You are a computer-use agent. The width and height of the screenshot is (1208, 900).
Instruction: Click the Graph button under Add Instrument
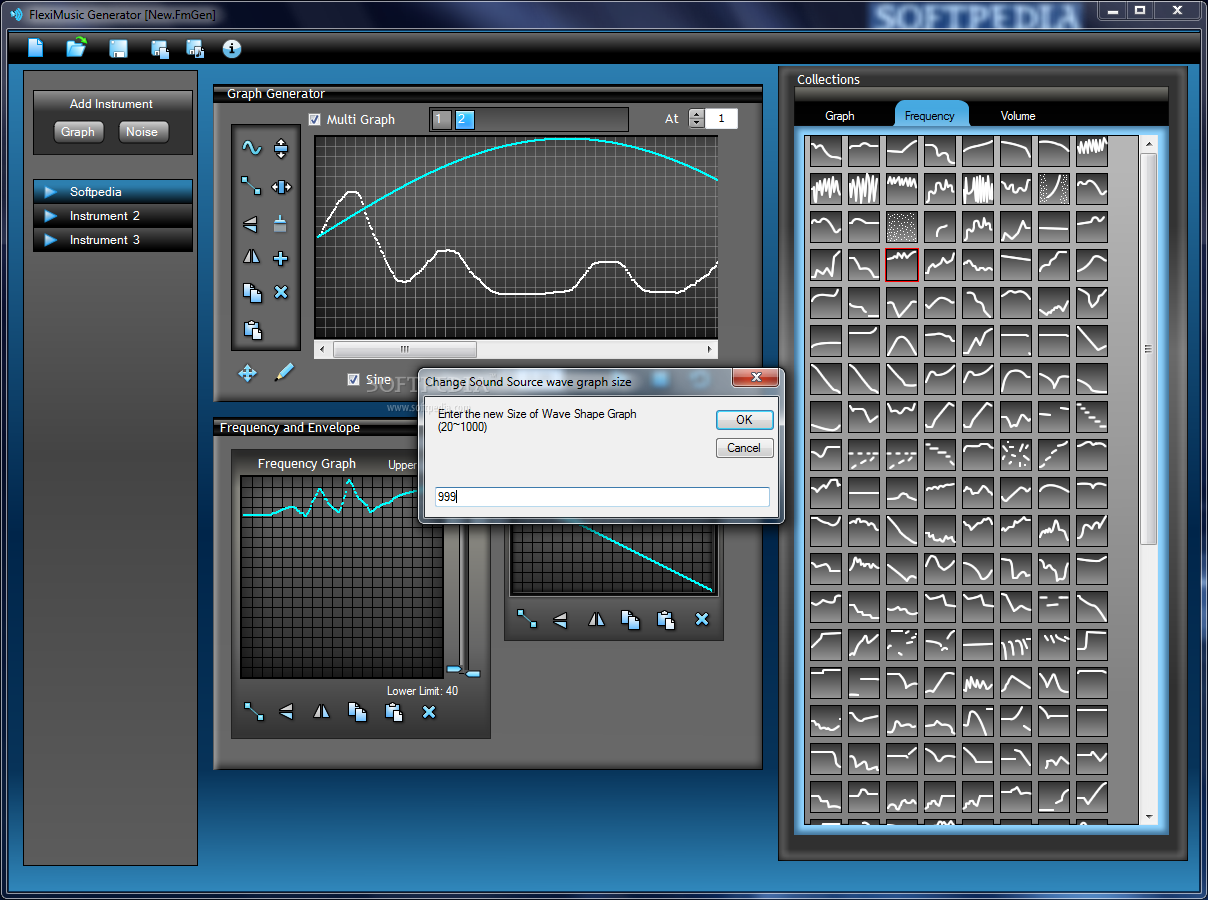pyautogui.click(x=78, y=131)
